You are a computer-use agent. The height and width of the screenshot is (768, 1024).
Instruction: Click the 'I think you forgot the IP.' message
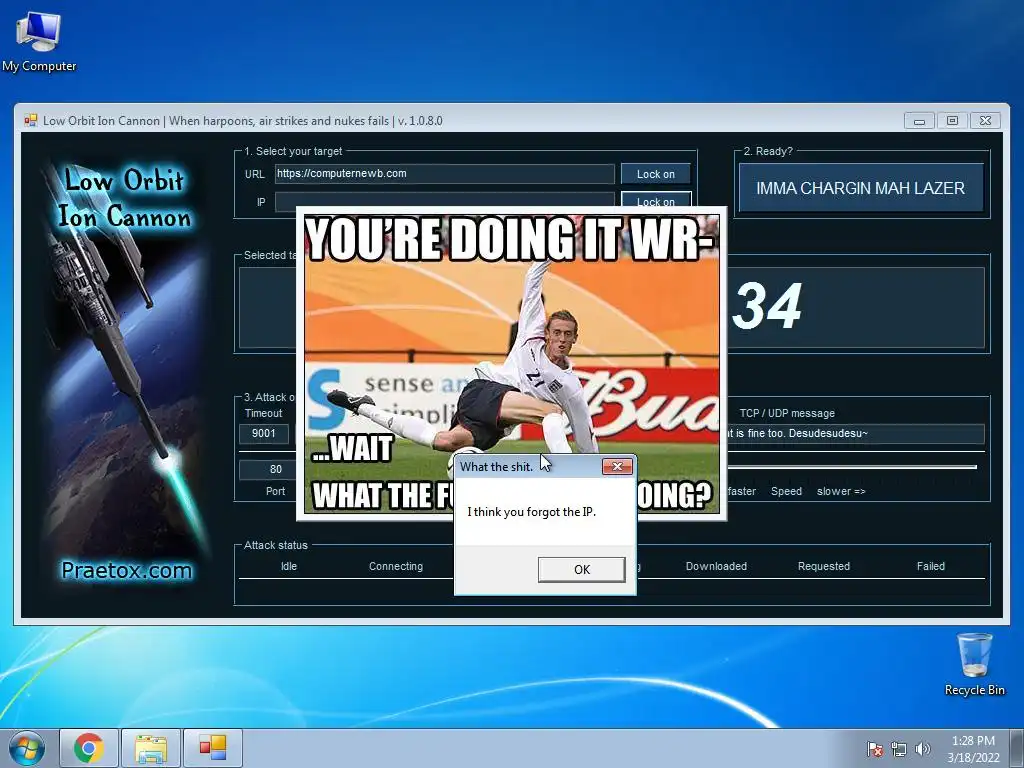[x=532, y=512]
